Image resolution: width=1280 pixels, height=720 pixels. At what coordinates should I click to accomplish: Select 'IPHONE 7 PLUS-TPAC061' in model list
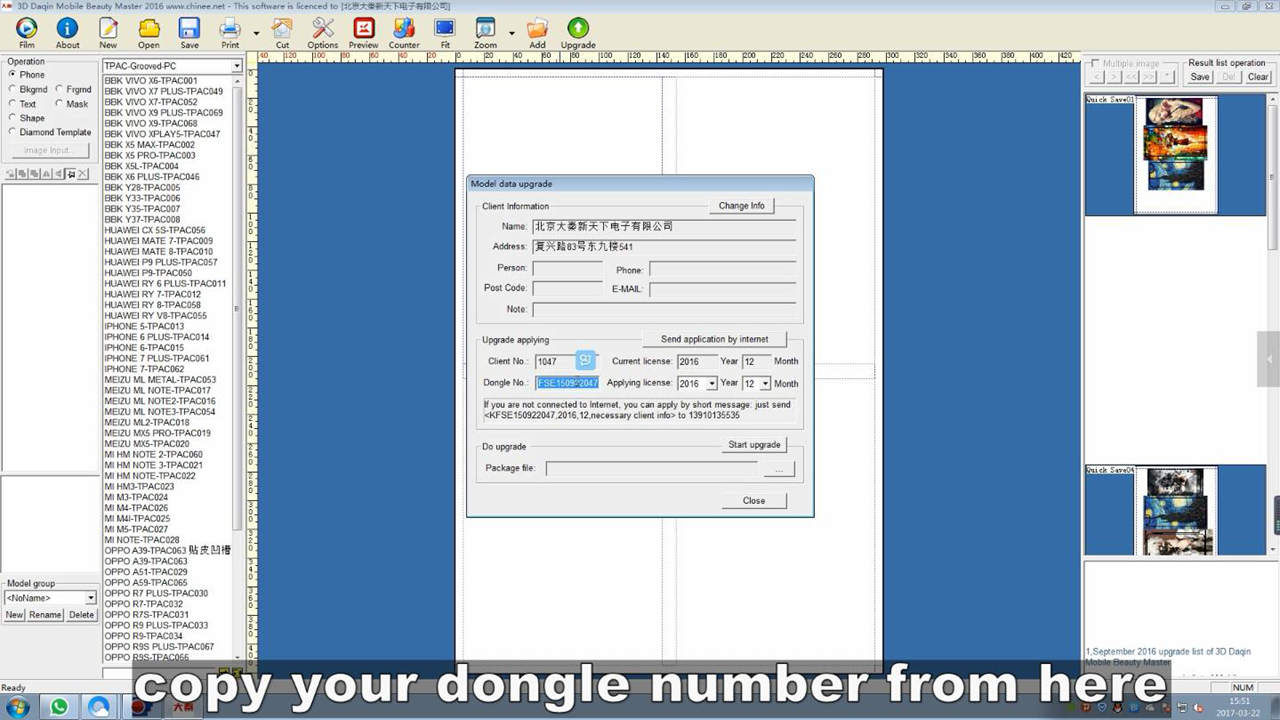(157, 358)
